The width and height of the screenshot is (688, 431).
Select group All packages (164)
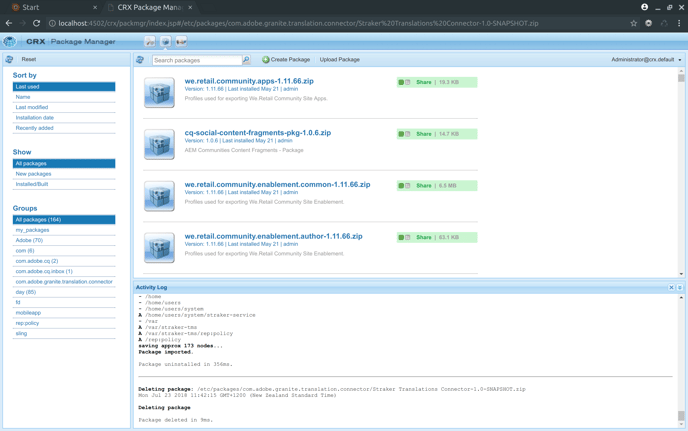[64, 220]
